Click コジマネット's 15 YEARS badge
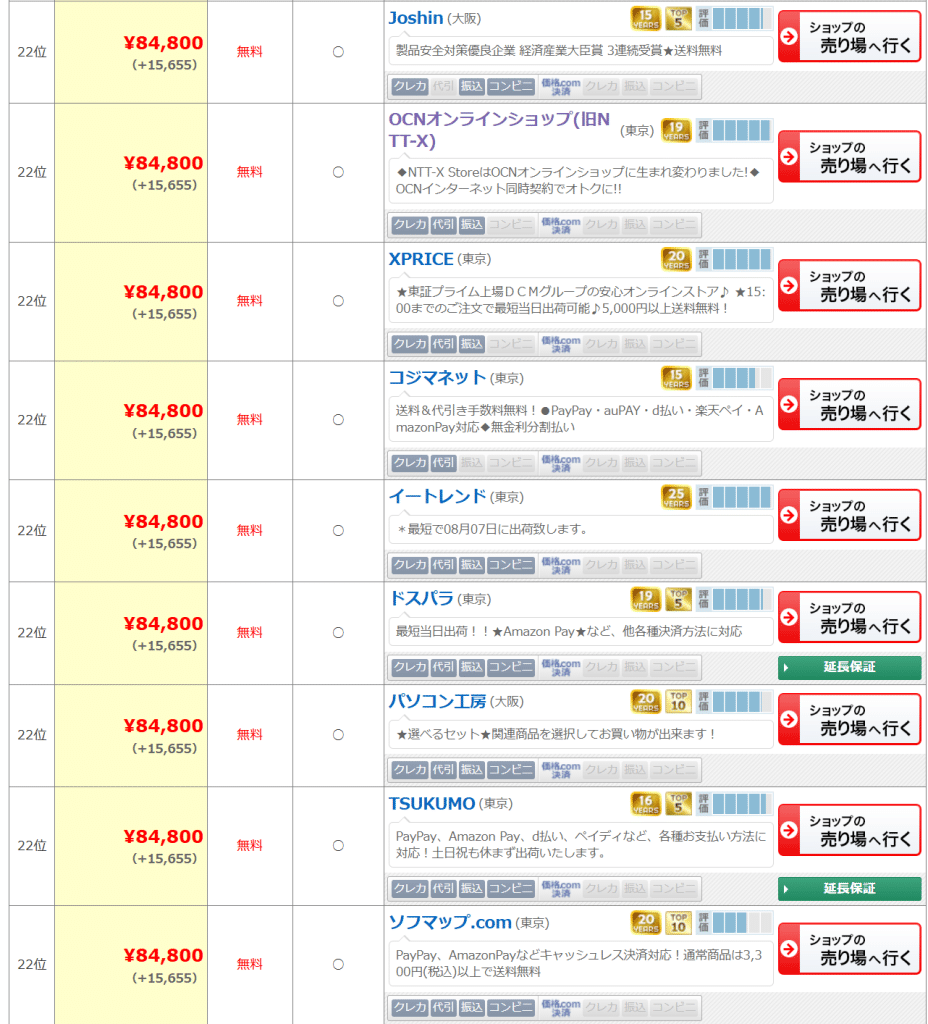The image size is (928, 1024). 676,378
